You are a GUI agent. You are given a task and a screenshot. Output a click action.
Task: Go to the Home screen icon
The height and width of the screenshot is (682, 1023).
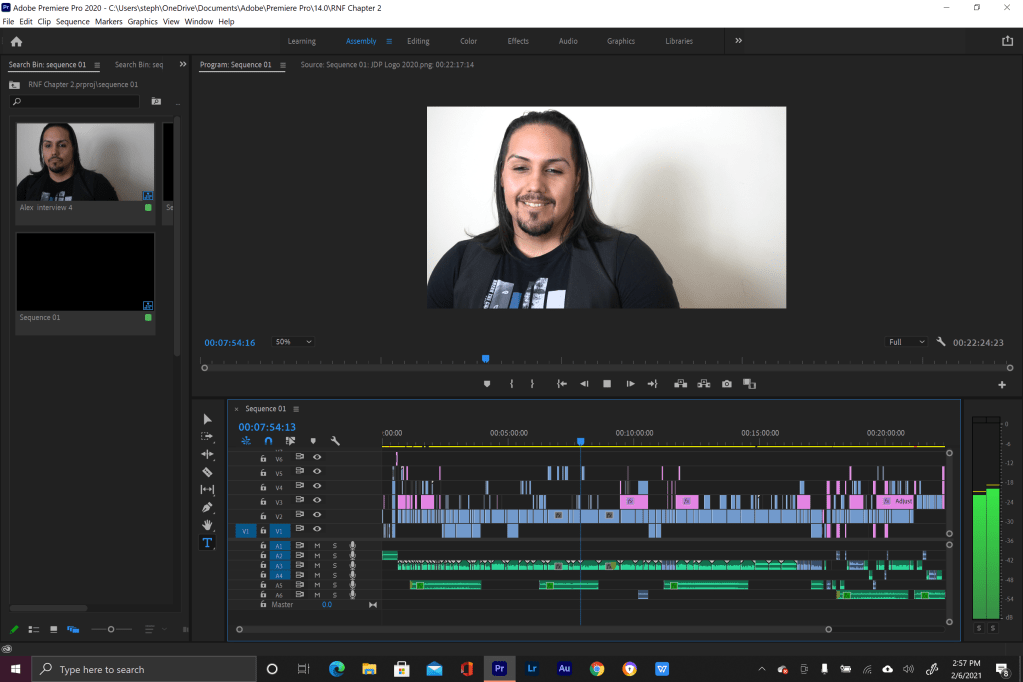[16, 41]
